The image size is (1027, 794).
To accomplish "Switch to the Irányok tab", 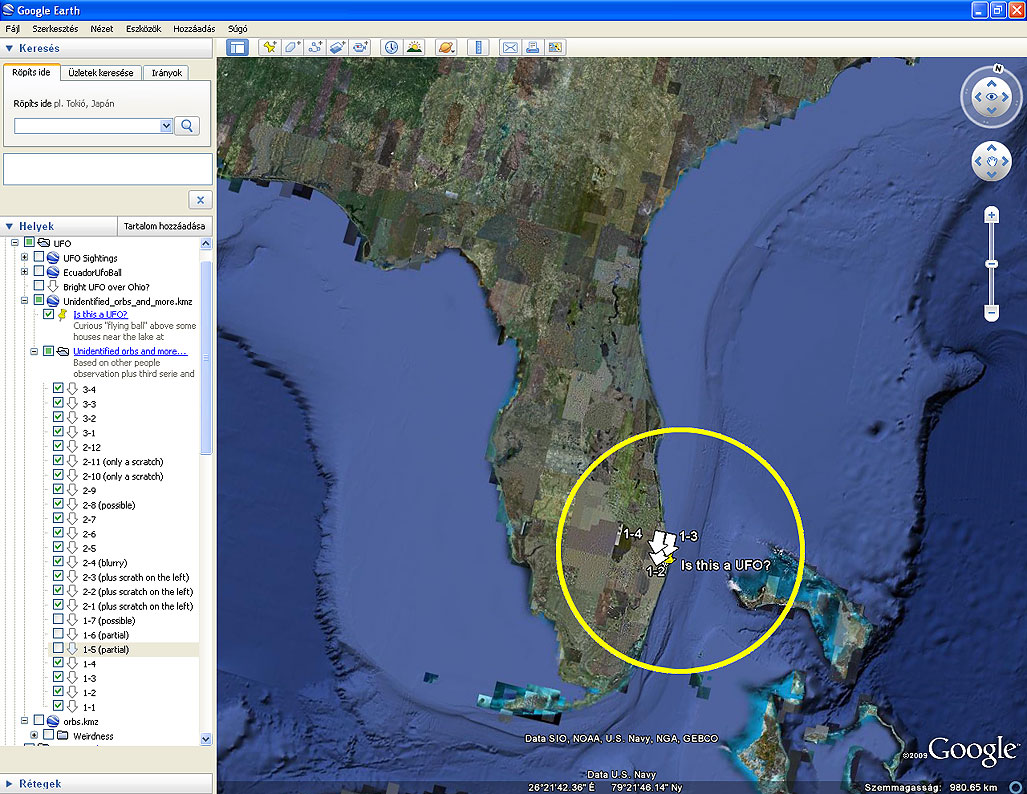I will (166, 73).
